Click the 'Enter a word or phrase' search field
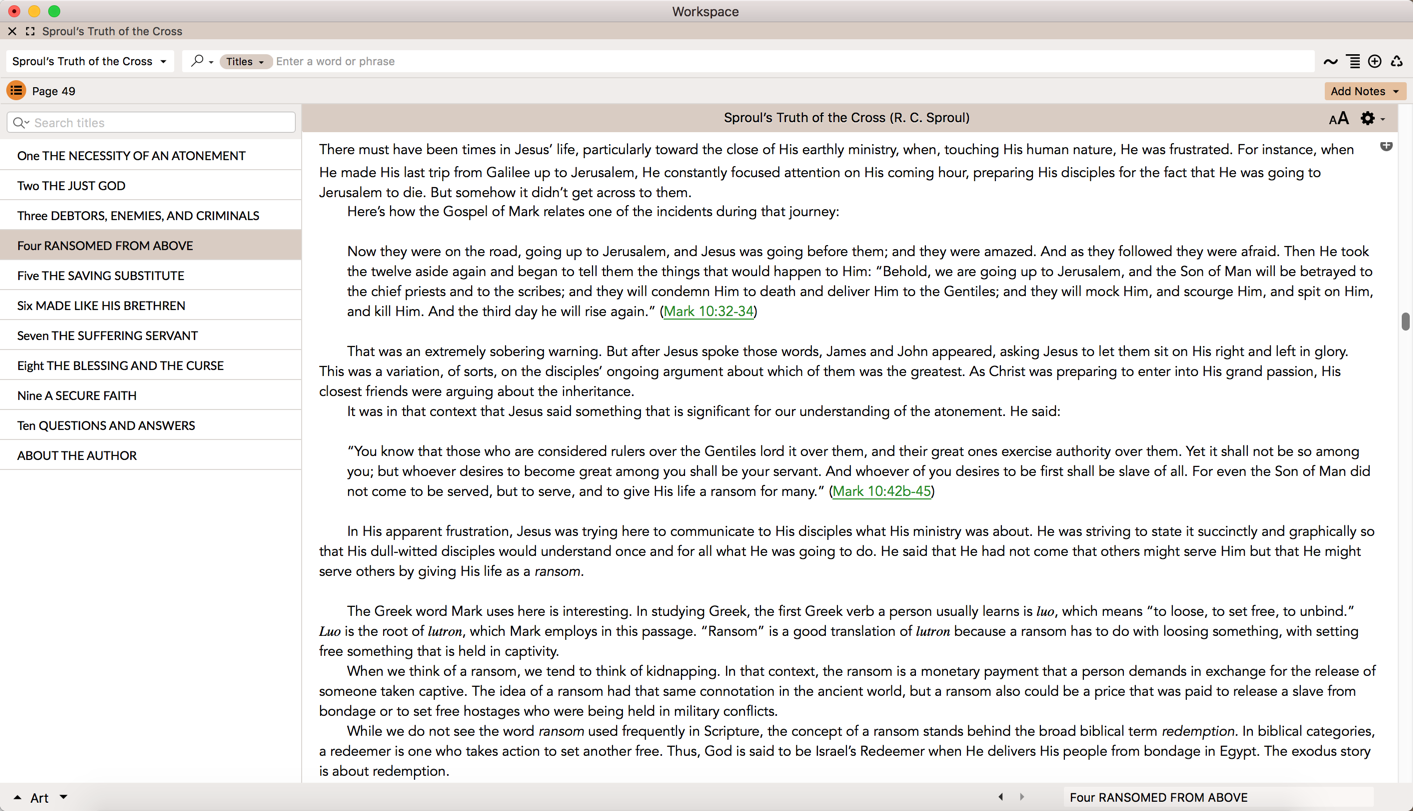1413x811 pixels. 793,61
